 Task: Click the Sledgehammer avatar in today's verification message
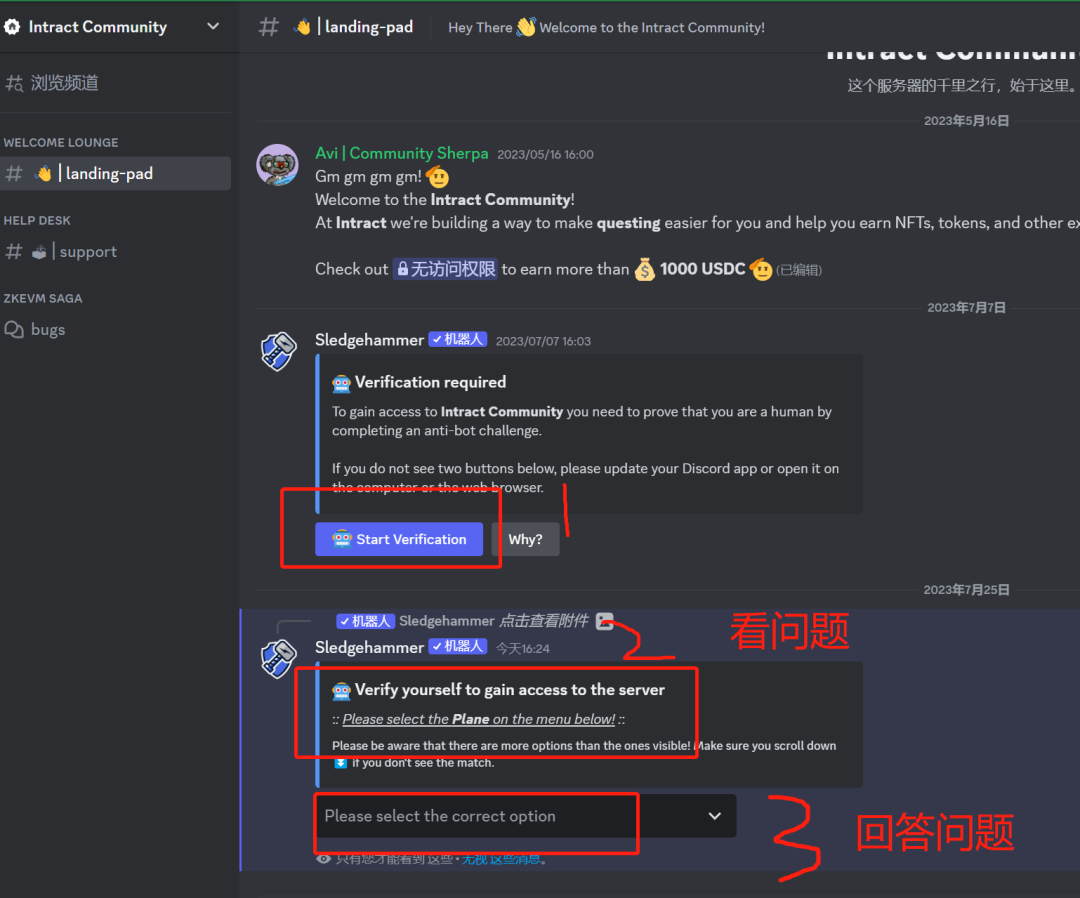coord(278,658)
